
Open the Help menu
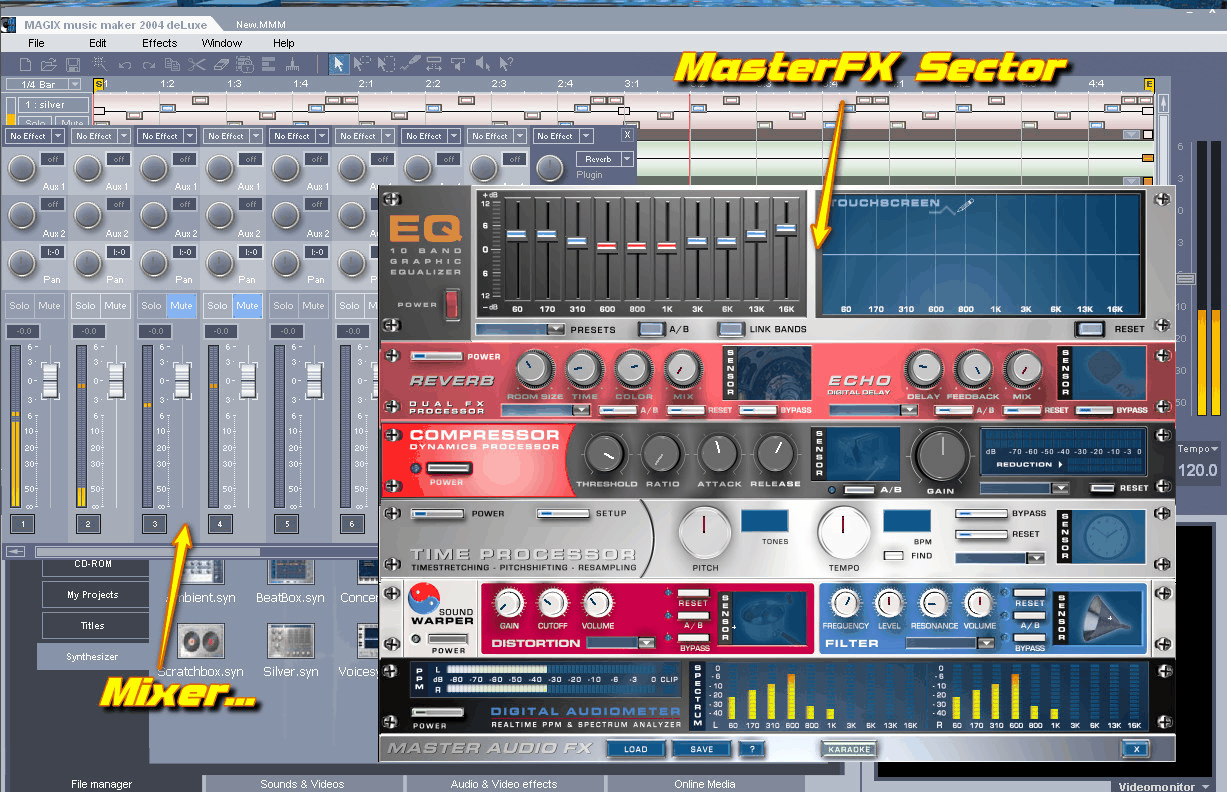(x=284, y=43)
